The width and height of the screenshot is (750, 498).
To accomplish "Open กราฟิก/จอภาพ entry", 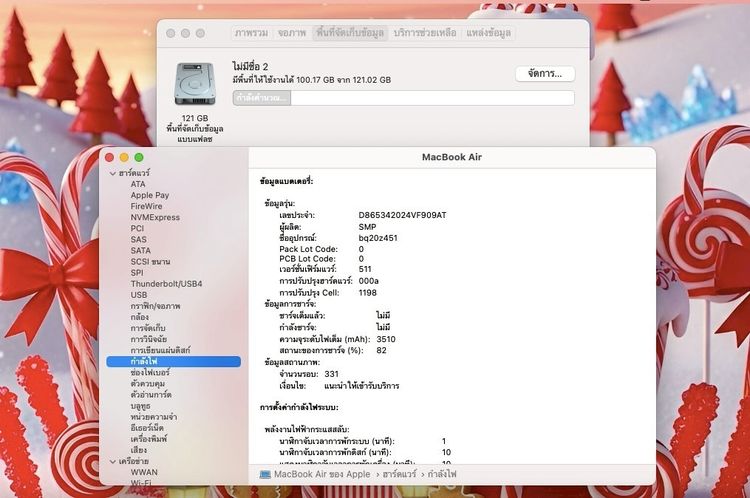I will (155, 306).
